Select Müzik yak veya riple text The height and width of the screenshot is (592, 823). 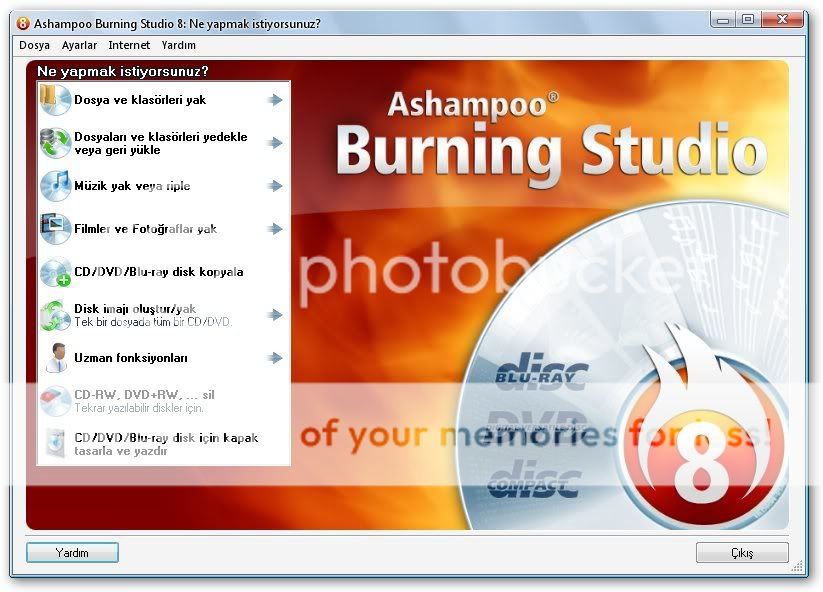[x=132, y=186]
